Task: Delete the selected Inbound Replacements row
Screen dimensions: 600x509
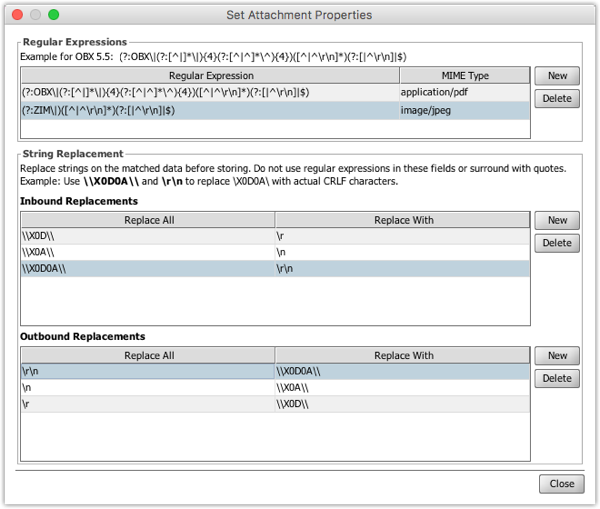Action: pyautogui.click(x=557, y=243)
